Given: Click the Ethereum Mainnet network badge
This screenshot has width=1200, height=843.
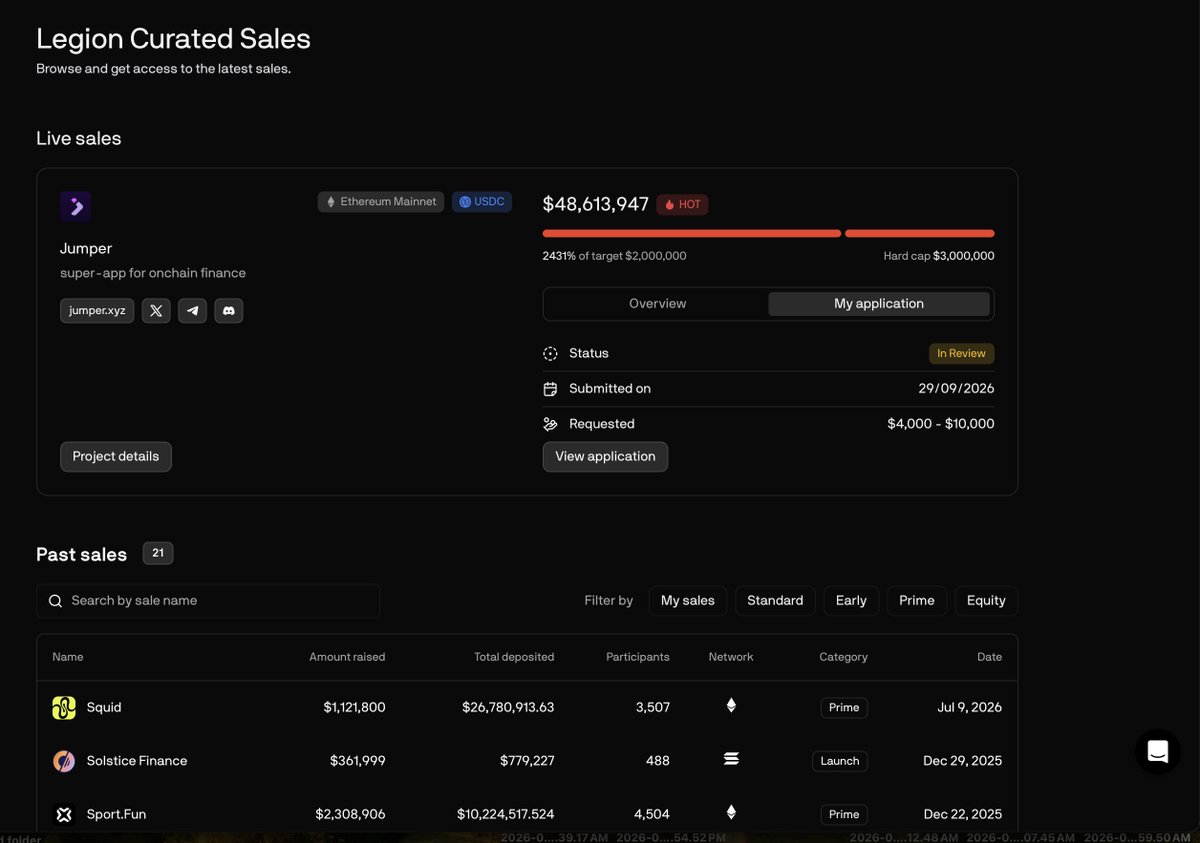Looking at the screenshot, I should [381, 202].
